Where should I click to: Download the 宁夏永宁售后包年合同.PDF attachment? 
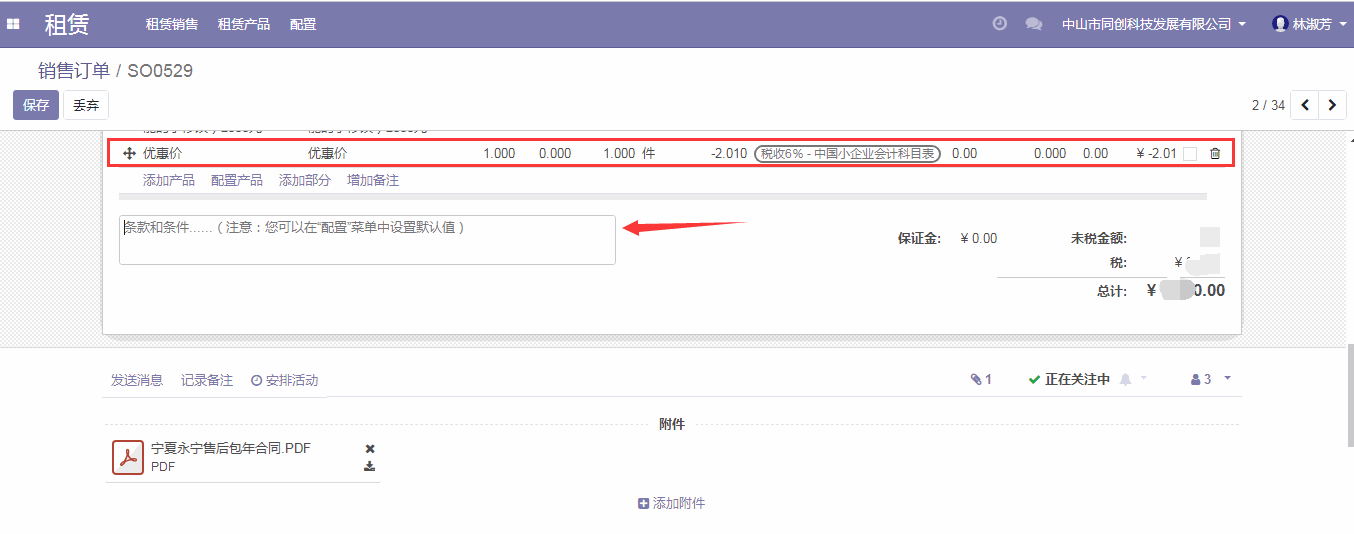click(x=370, y=466)
